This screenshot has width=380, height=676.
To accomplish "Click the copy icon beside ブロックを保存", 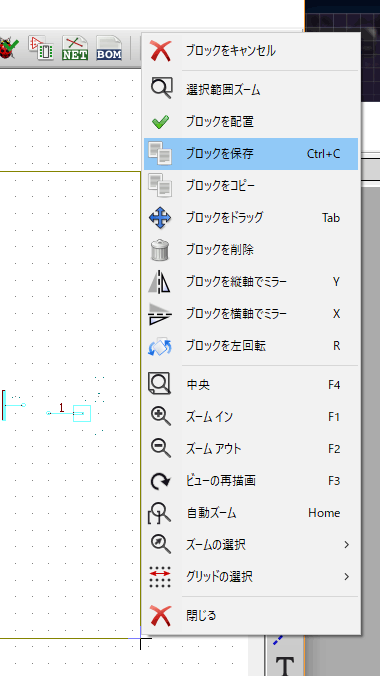I will pyautogui.click(x=160, y=153).
